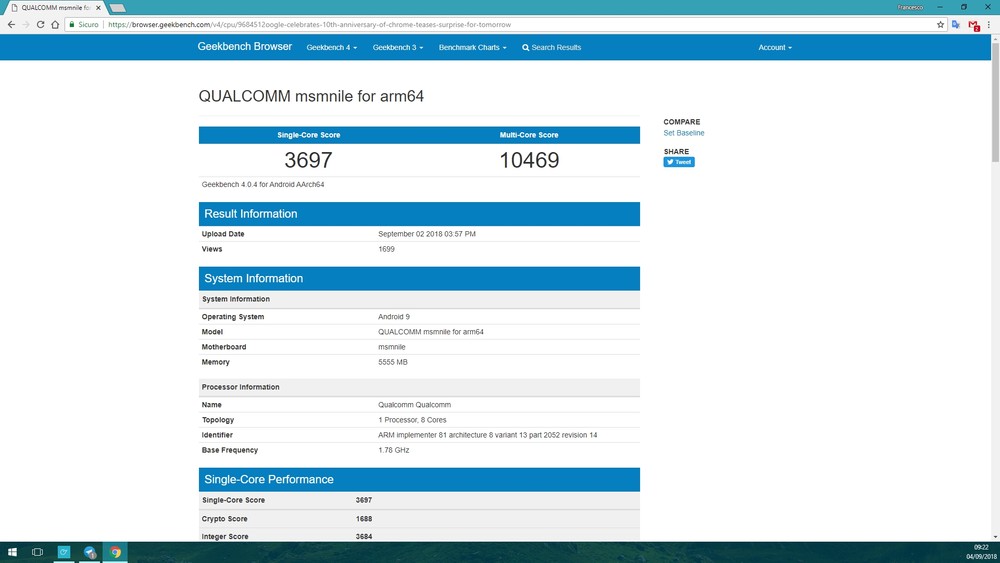Click the Crypto Score value 1688
This screenshot has height=563, width=1000.
pos(364,519)
